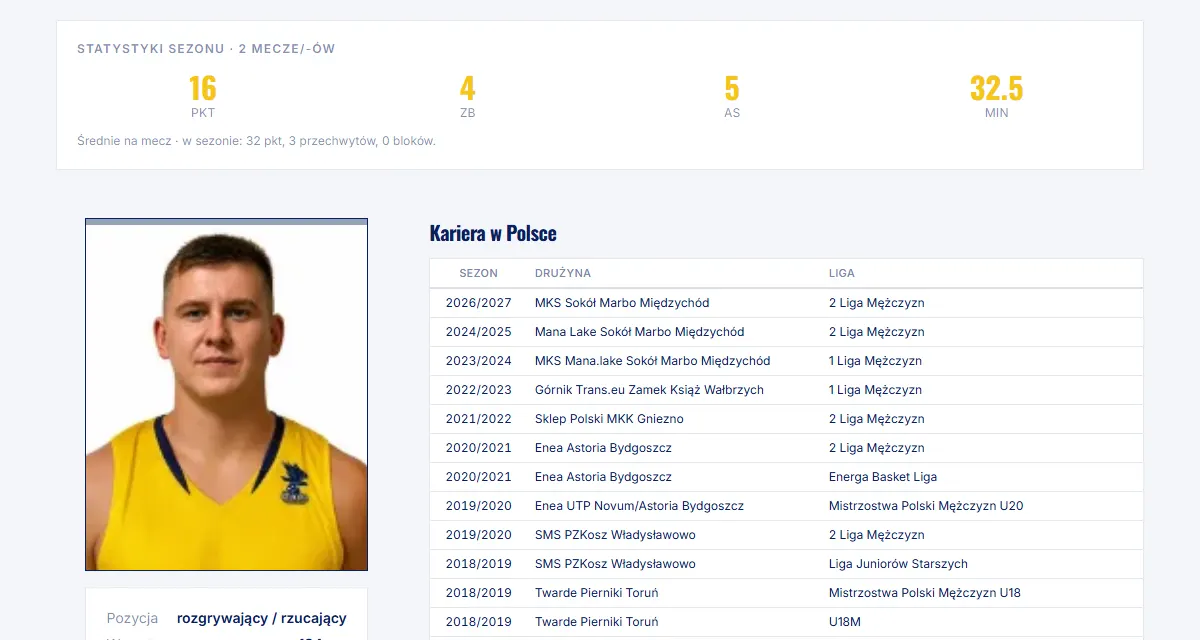The height and width of the screenshot is (640, 1200).
Task: Click the 16 PKT points stat
Action: [203, 96]
